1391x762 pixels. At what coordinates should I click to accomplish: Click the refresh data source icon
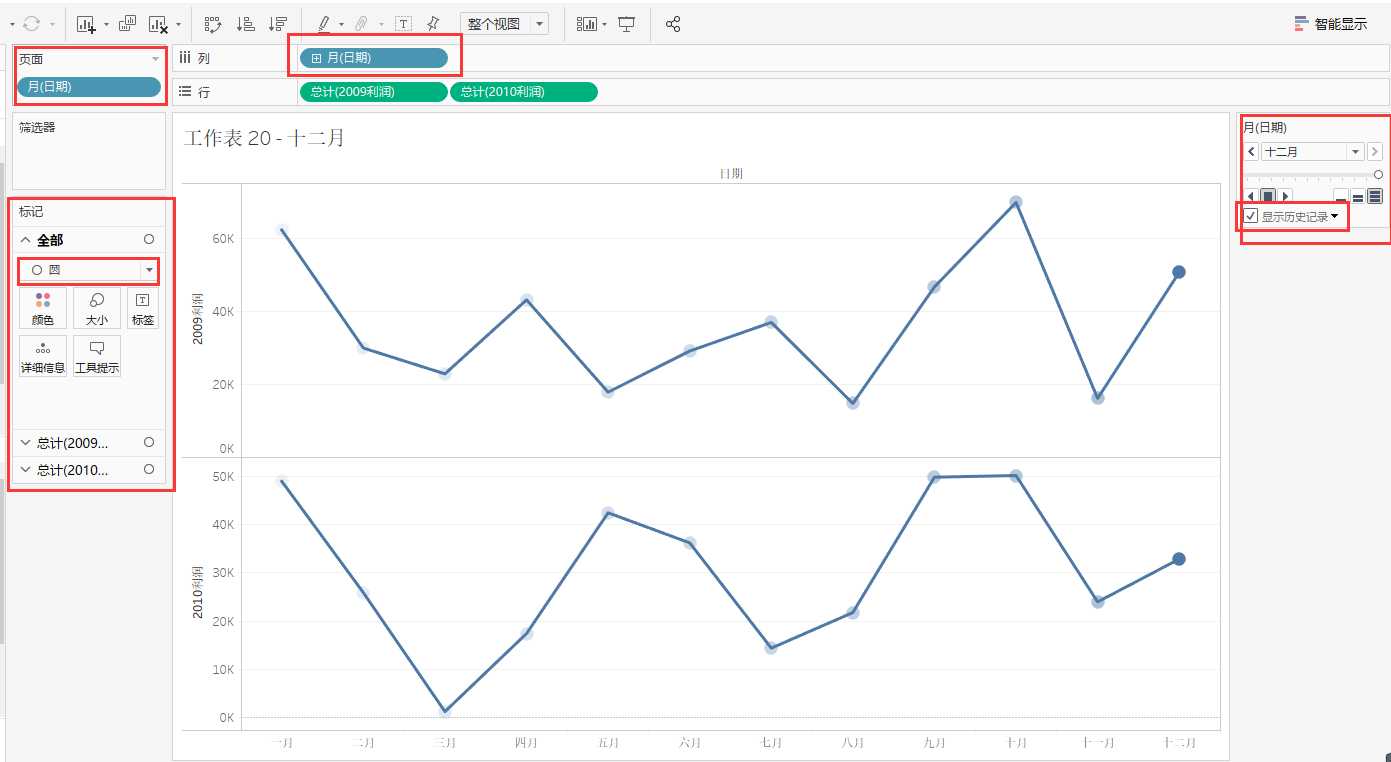pos(31,23)
